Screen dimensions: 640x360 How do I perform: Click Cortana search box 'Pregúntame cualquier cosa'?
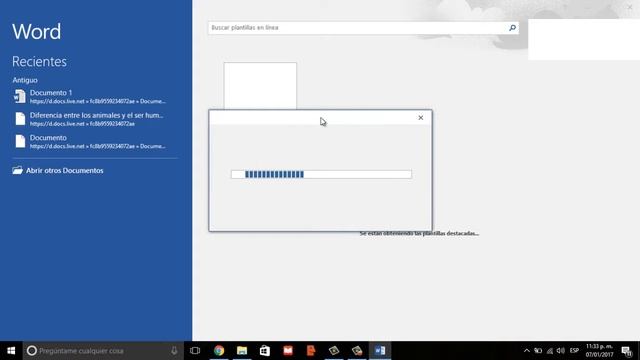tap(103, 351)
